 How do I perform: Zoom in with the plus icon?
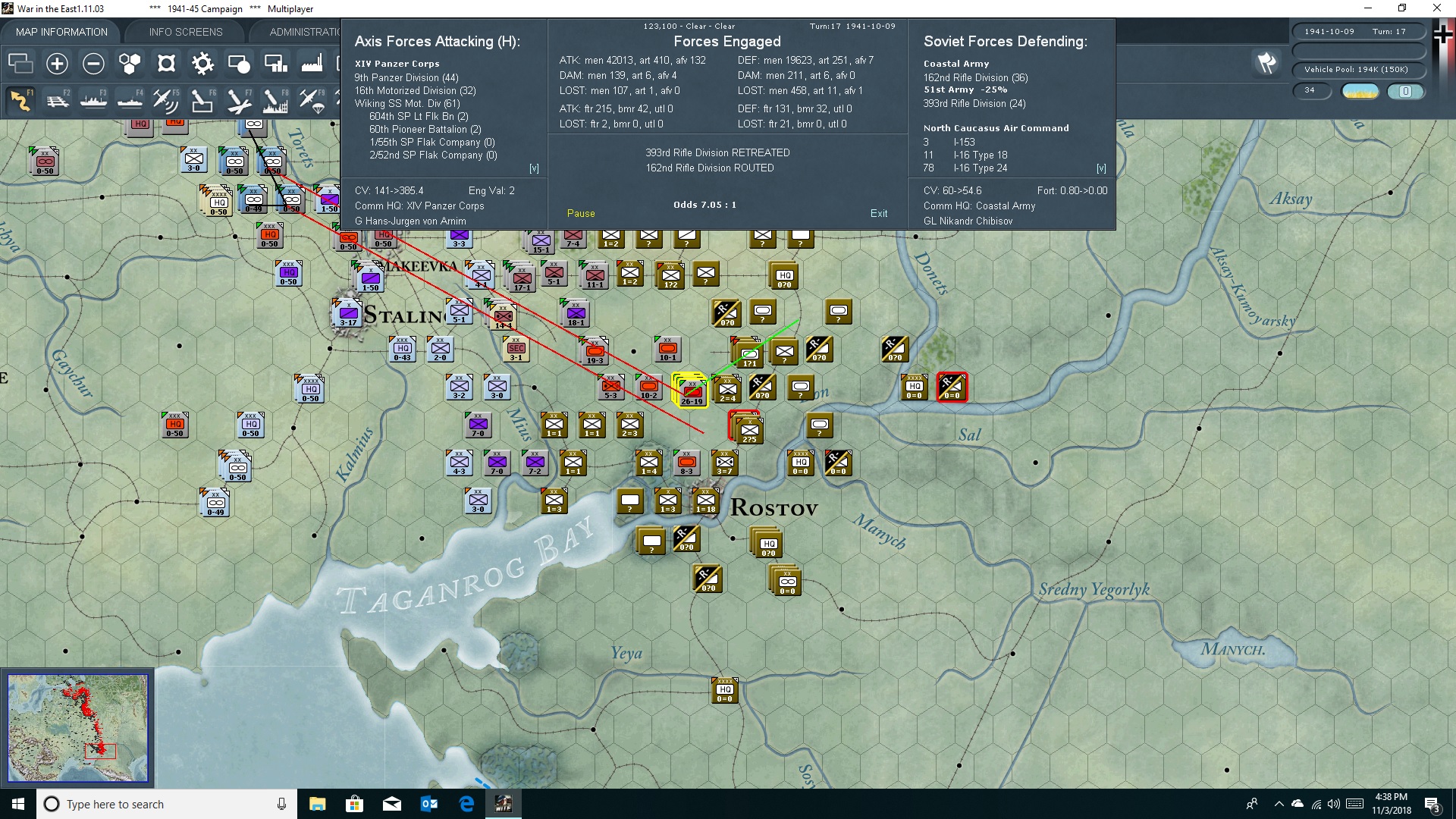coord(57,64)
